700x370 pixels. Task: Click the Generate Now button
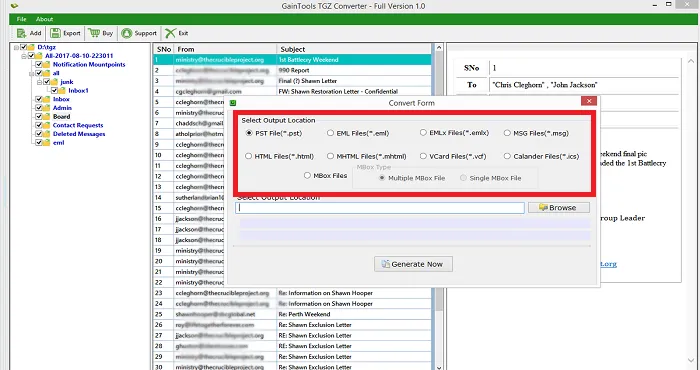click(x=413, y=264)
